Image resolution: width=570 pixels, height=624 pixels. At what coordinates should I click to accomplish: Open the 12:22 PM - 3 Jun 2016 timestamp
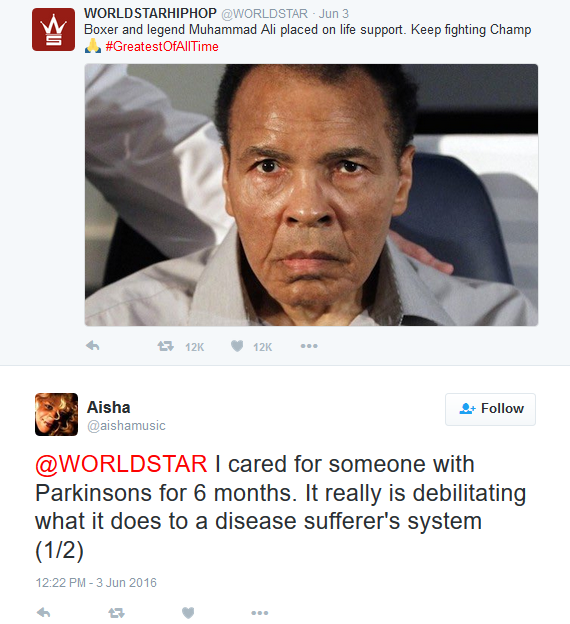coord(96,583)
